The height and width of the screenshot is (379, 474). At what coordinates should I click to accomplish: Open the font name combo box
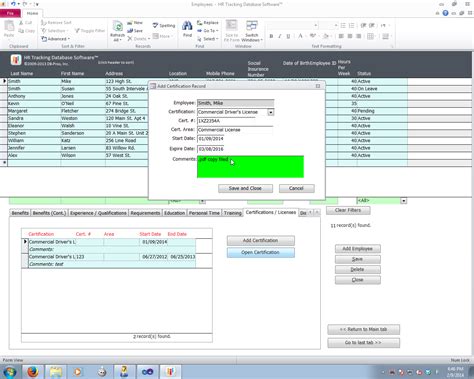(x=293, y=25)
